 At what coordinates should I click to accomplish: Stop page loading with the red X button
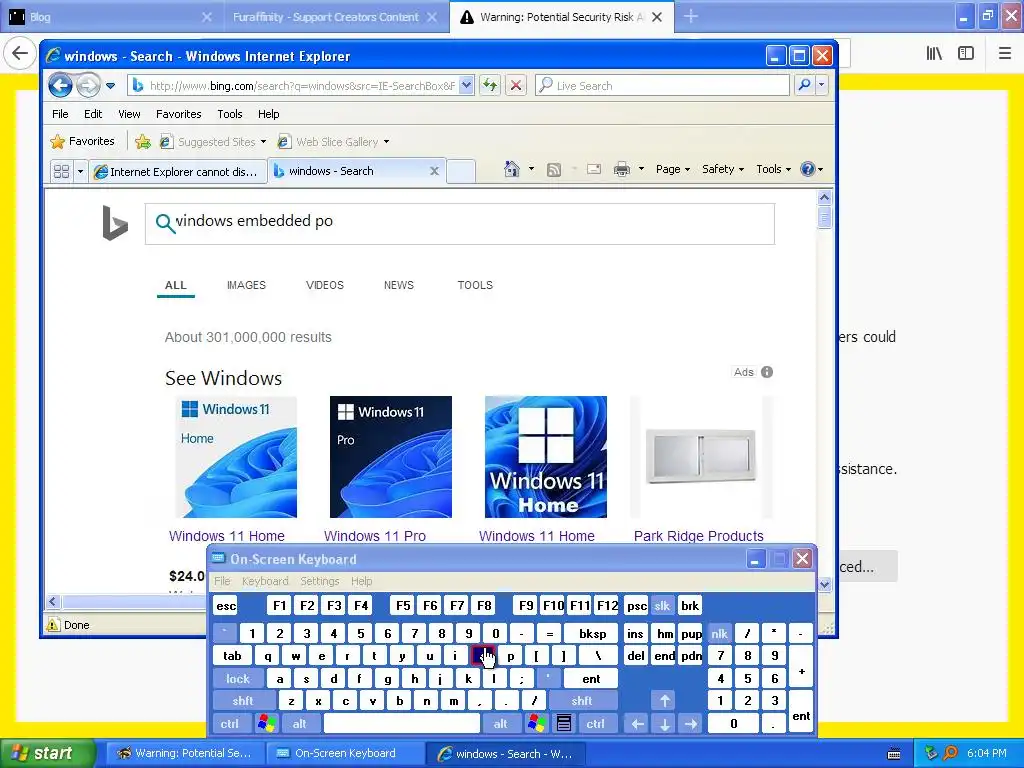coord(516,86)
